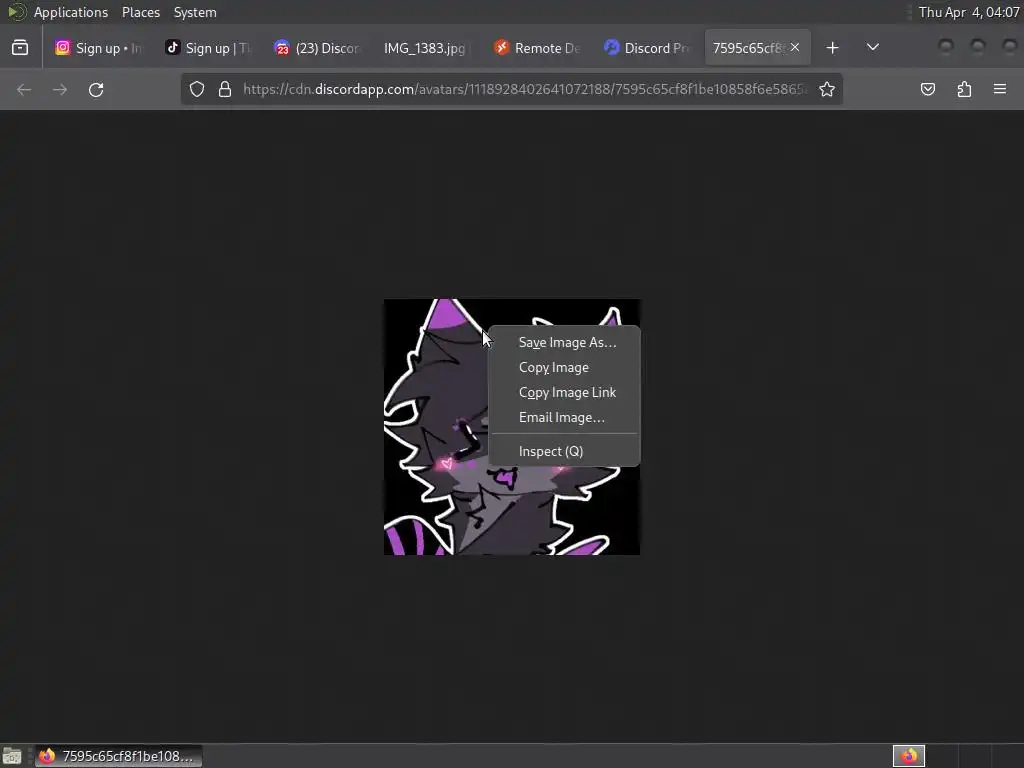
Task: Save page to Pocket
Action: coord(928,89)
